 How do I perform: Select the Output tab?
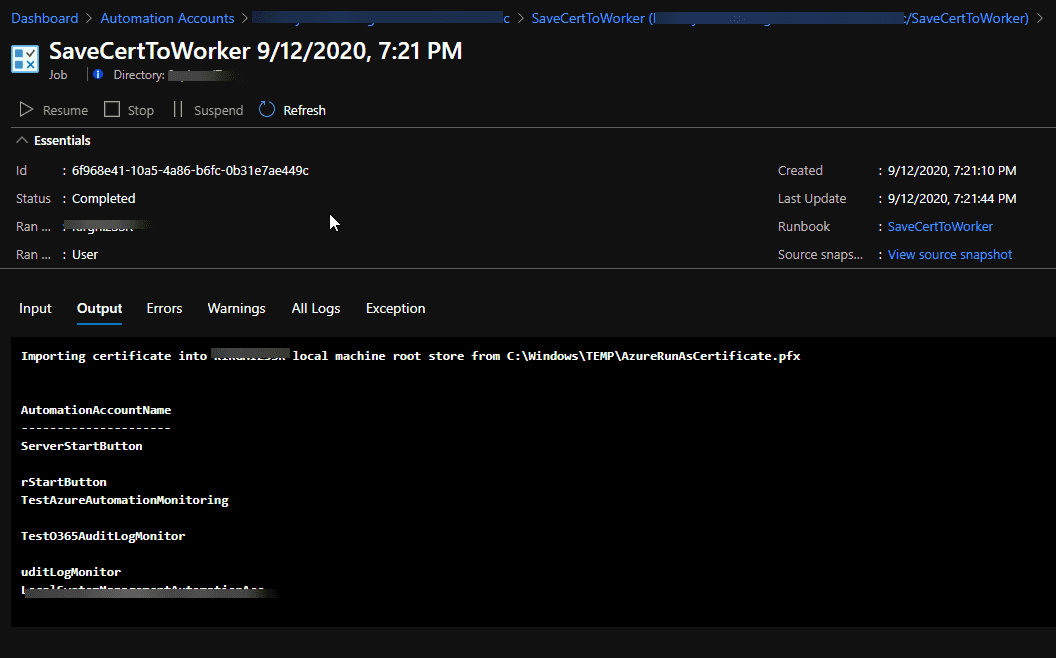coord(100,308)
